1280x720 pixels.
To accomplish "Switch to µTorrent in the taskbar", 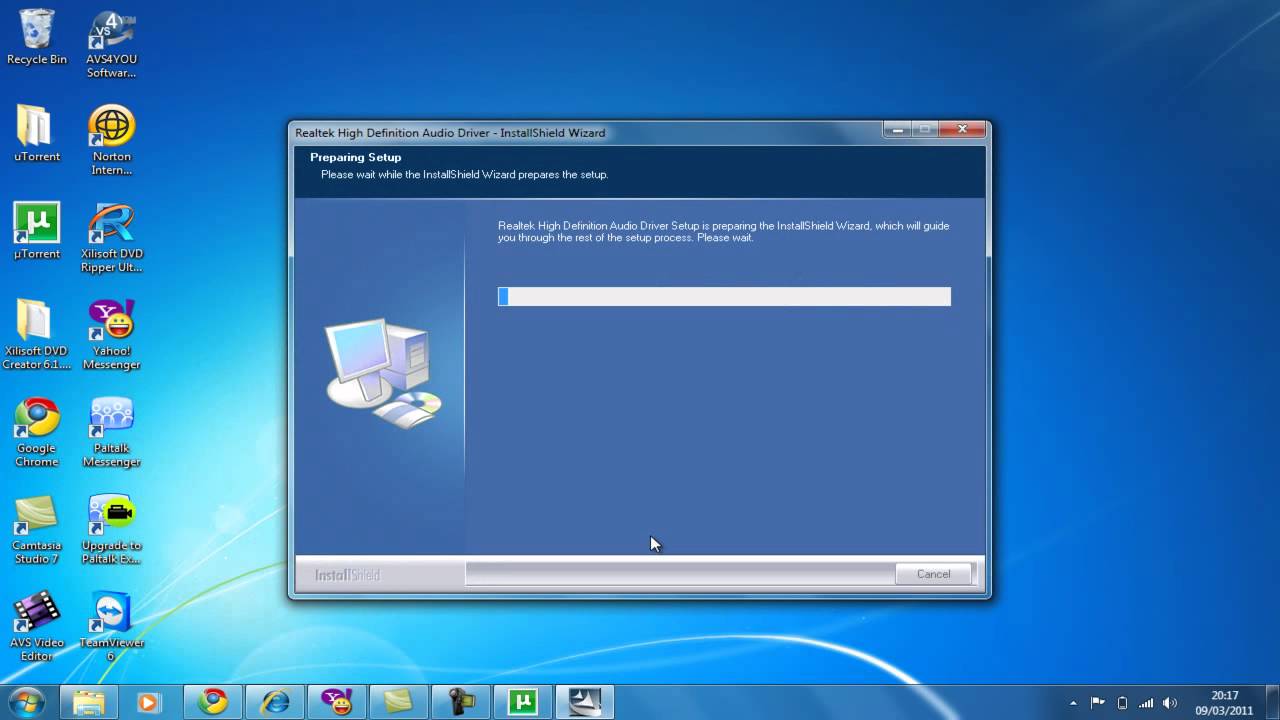I will click(x=522, y=702).
